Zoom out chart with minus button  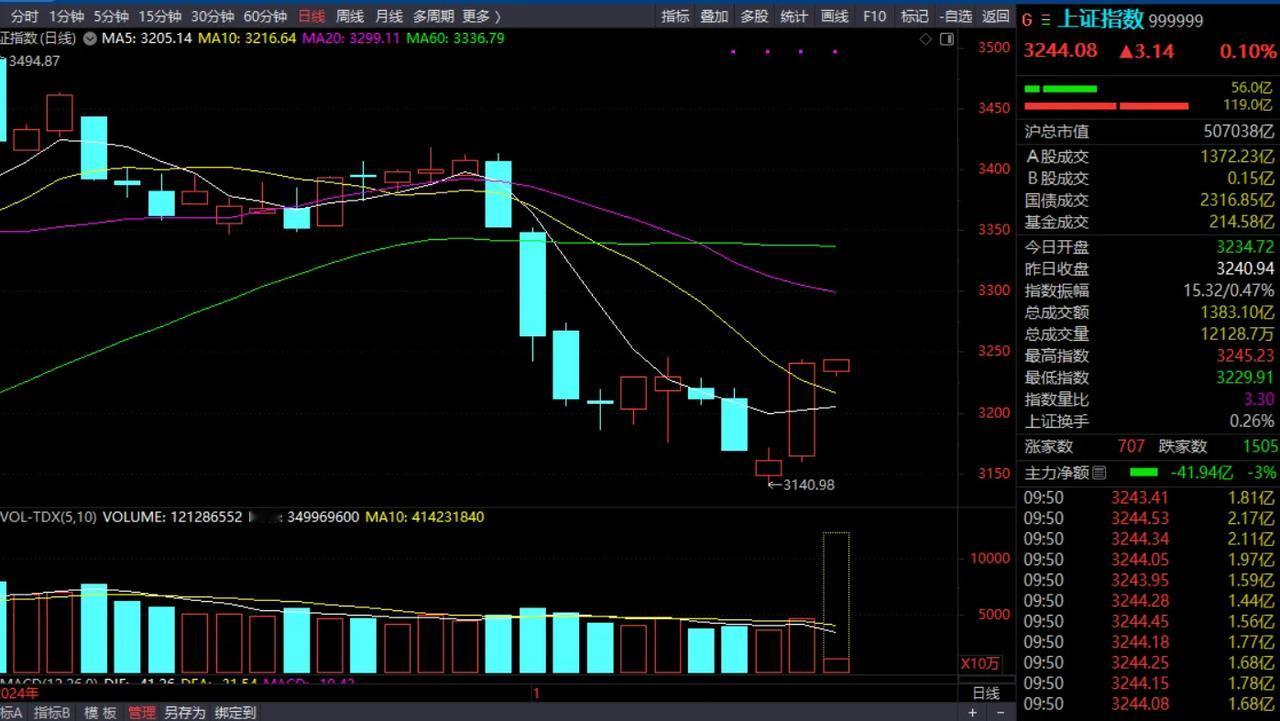(1002, 712)
